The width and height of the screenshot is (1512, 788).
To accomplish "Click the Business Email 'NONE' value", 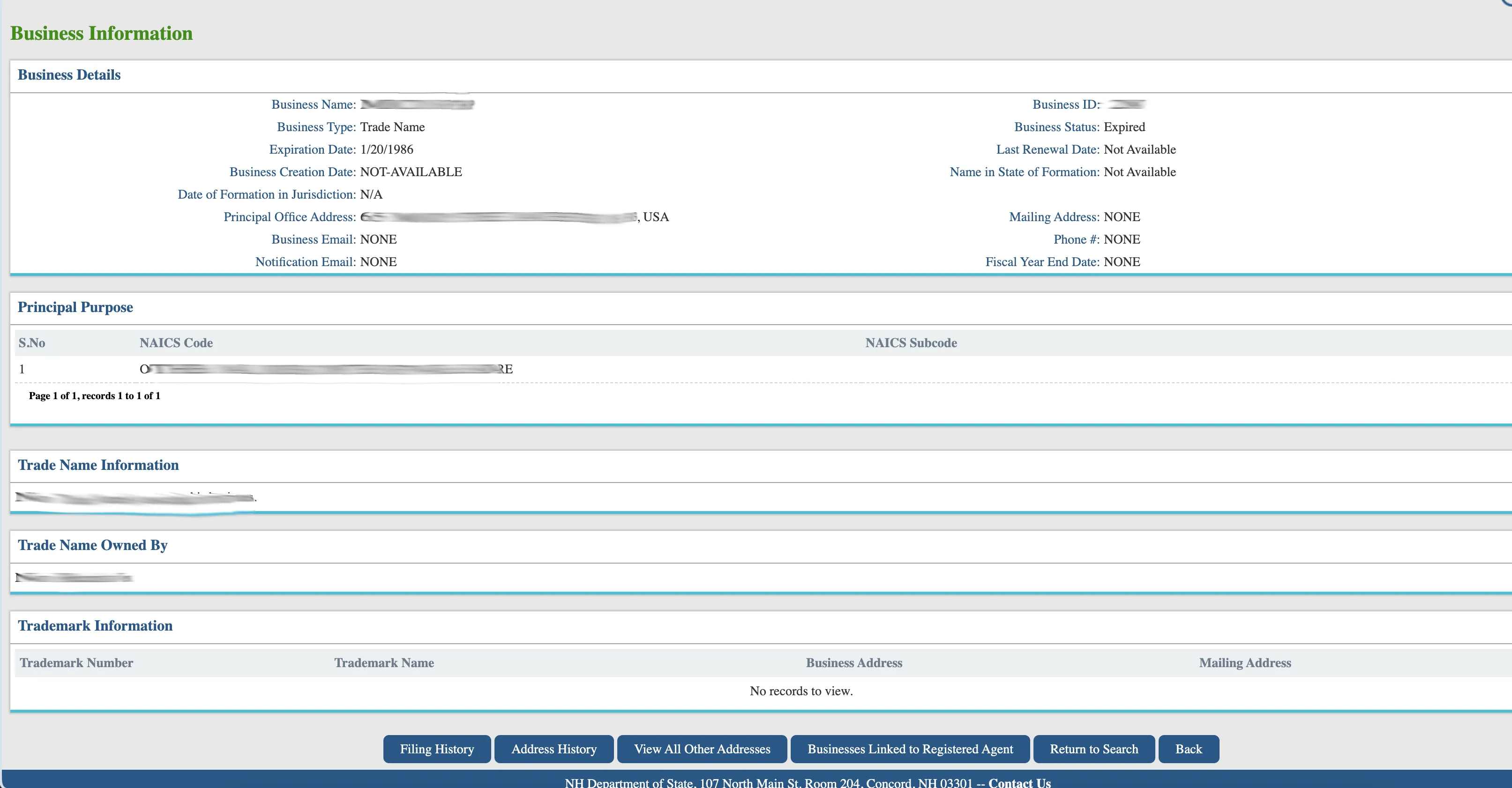I will click(x=378, y=239).
